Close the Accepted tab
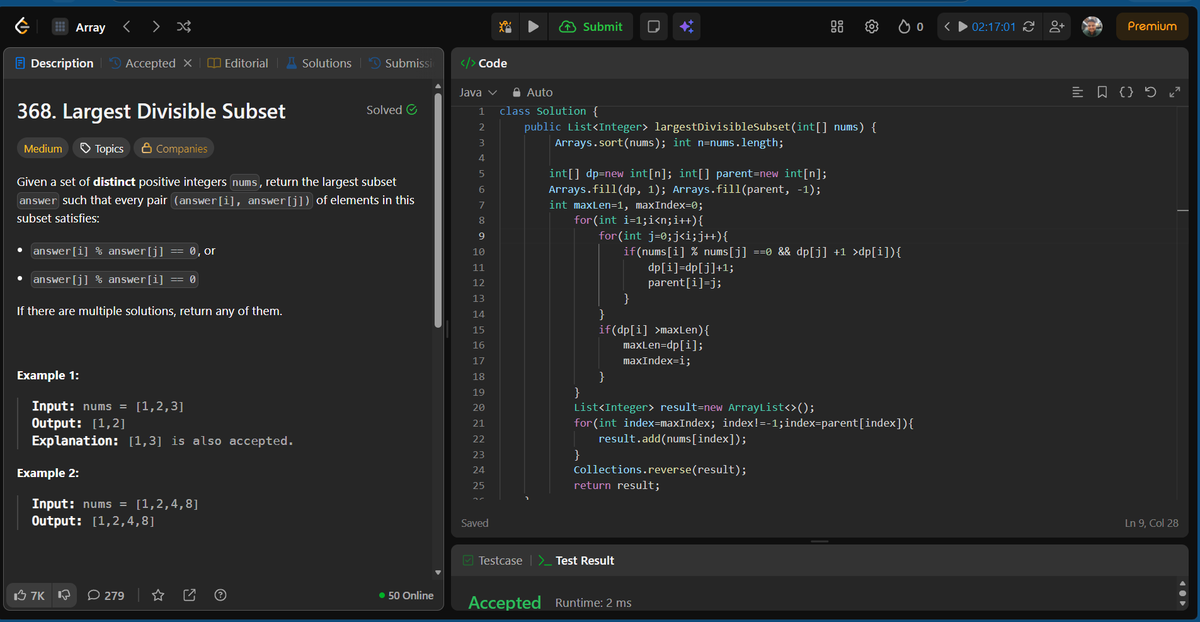This screenshot has width=1200, height=622. coord(188,63)
